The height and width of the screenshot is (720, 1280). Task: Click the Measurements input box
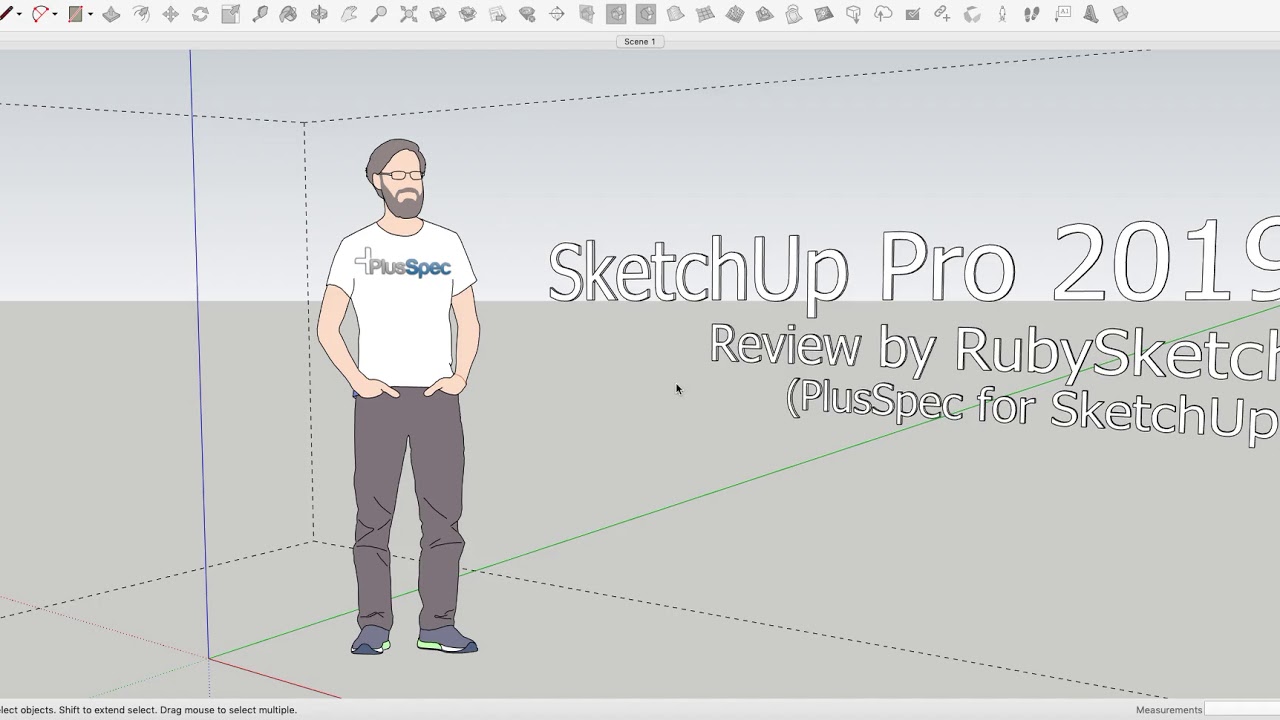[x=1242, y=710]
